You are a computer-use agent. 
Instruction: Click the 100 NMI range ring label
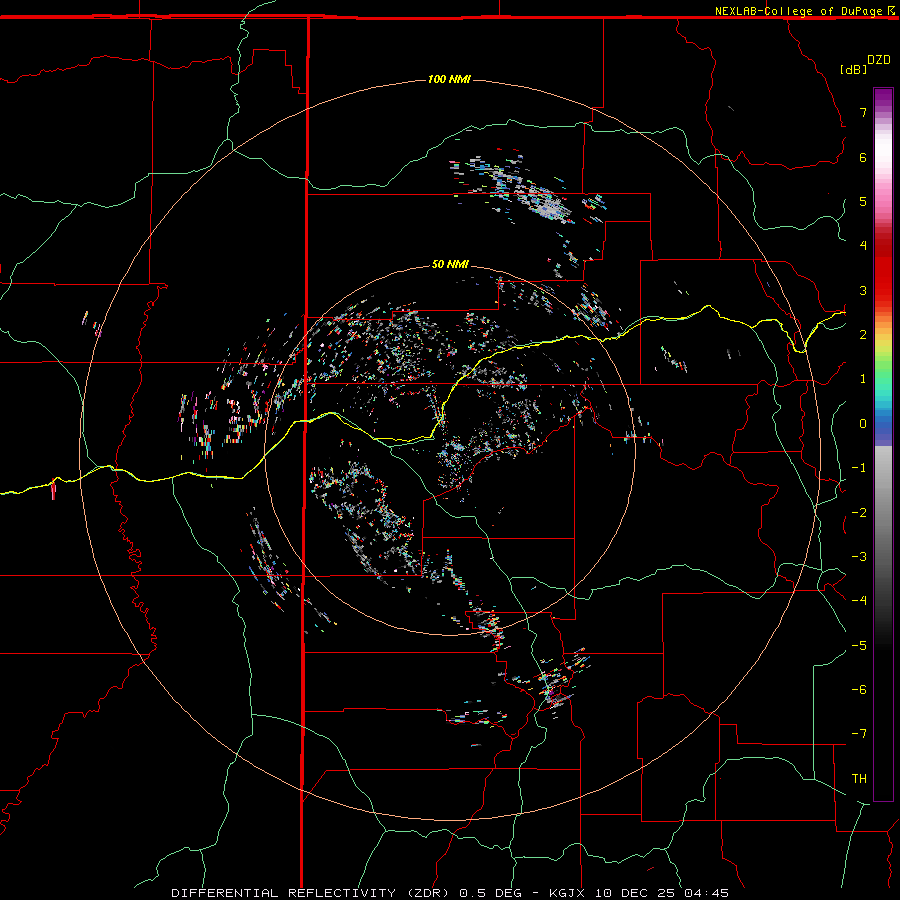(449, 79)
